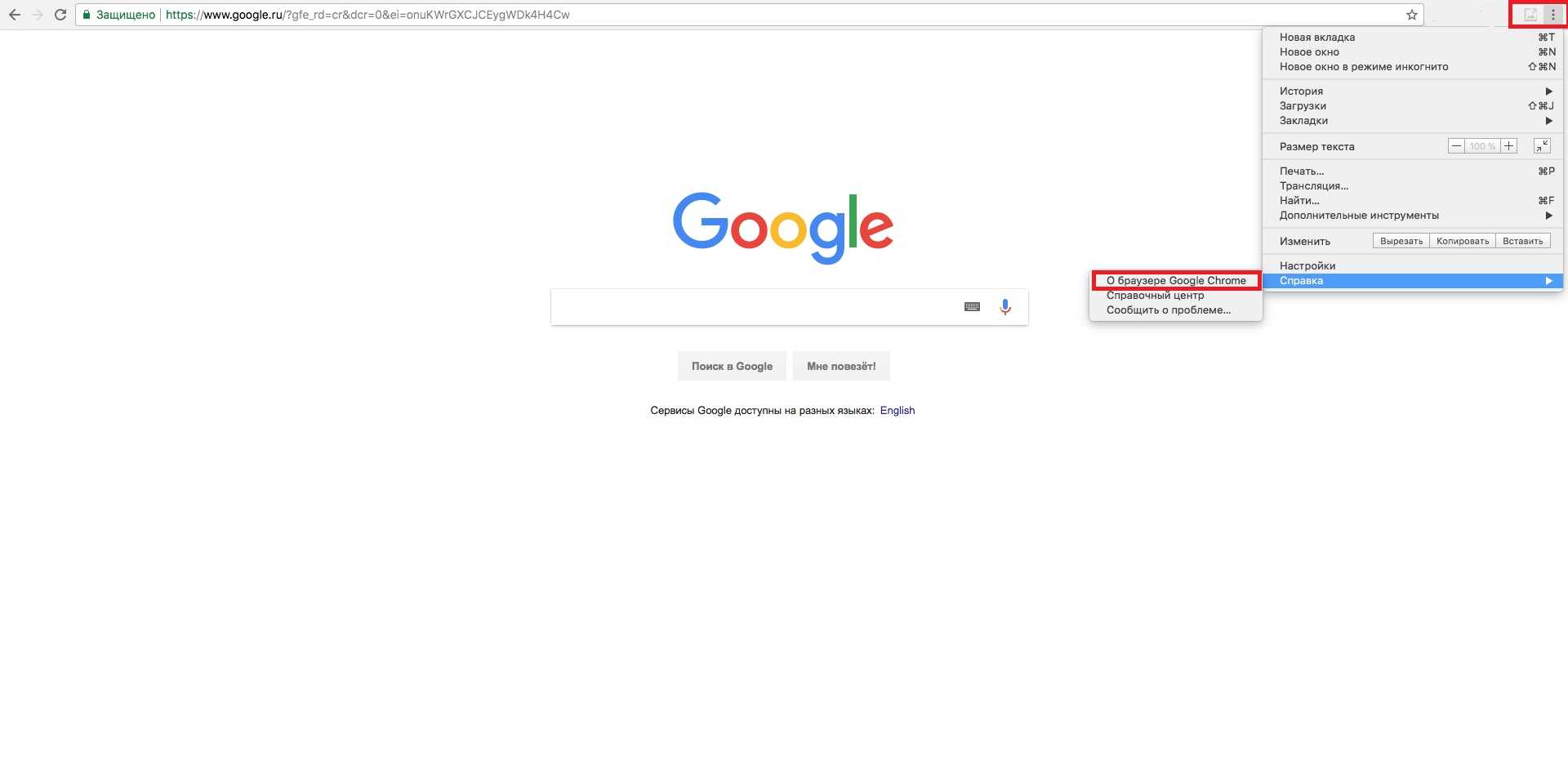Choose Новое окно in the menu

[1413, 52]
